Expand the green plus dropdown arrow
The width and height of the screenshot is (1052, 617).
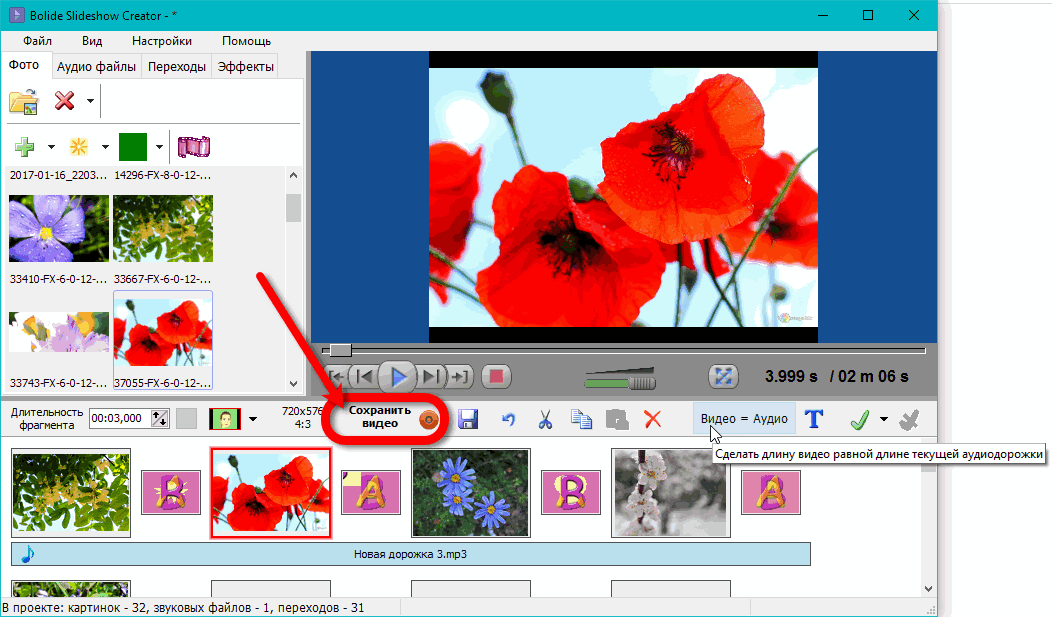point(51,147)
